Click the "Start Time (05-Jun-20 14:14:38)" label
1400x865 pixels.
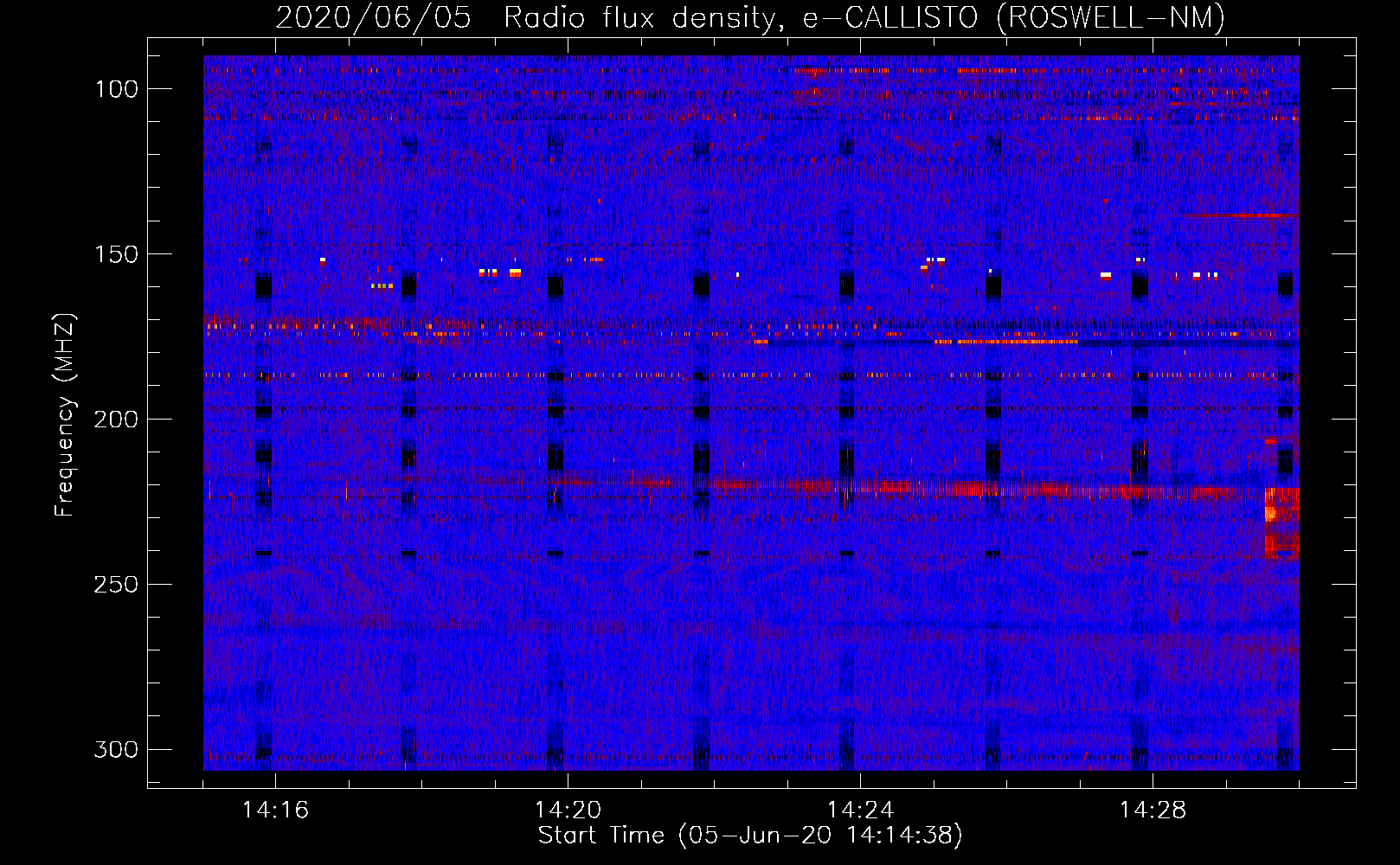pyautogui.click(x=750, y=836)
